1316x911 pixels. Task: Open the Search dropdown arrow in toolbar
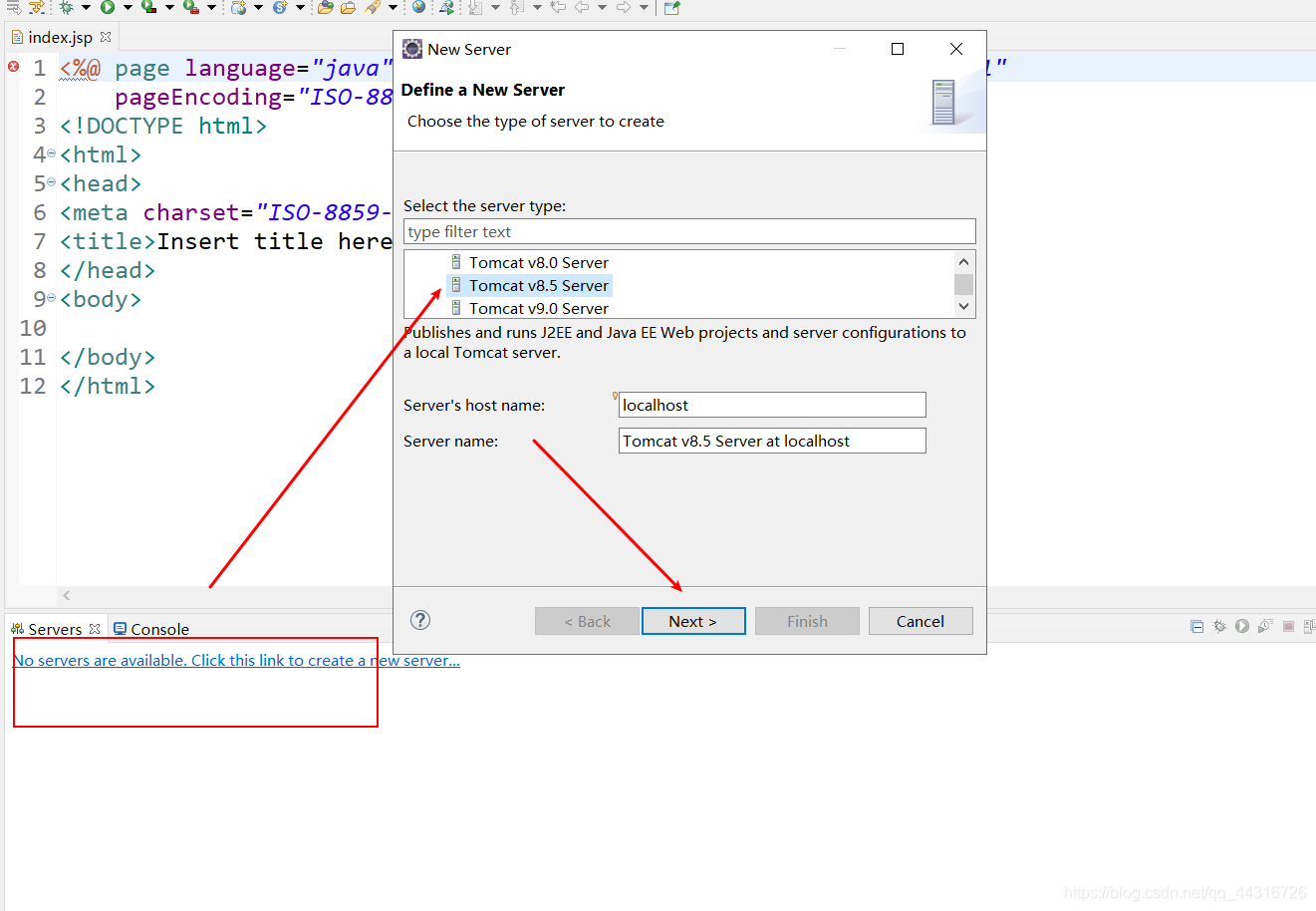tap(393, 7)
